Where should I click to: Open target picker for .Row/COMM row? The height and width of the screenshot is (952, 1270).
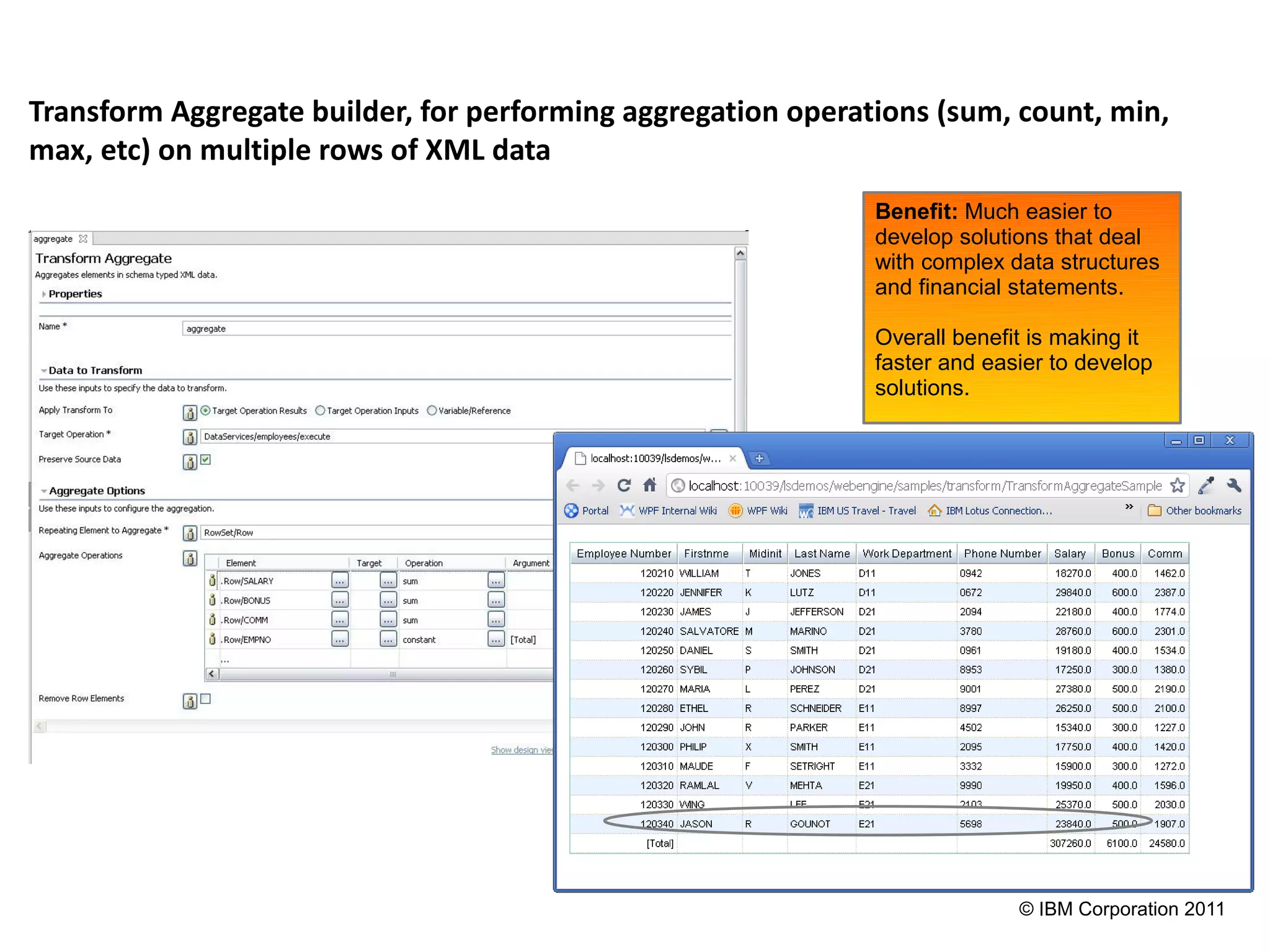pos(388,620)
